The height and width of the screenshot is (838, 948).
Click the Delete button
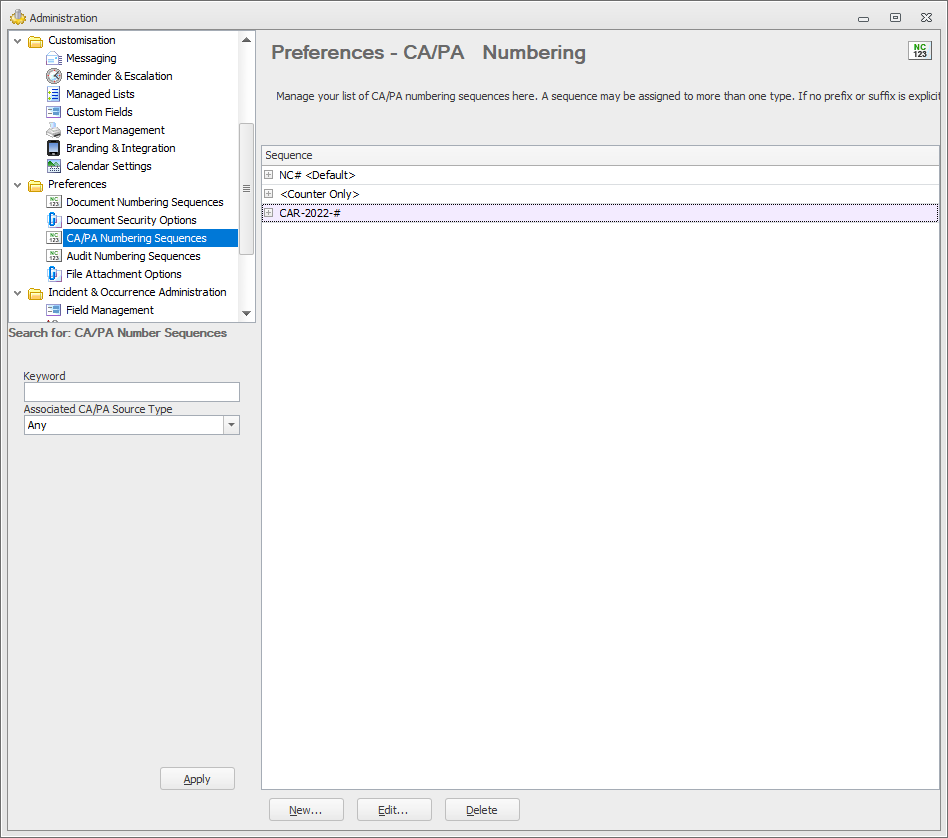click(x=482, y=810)
